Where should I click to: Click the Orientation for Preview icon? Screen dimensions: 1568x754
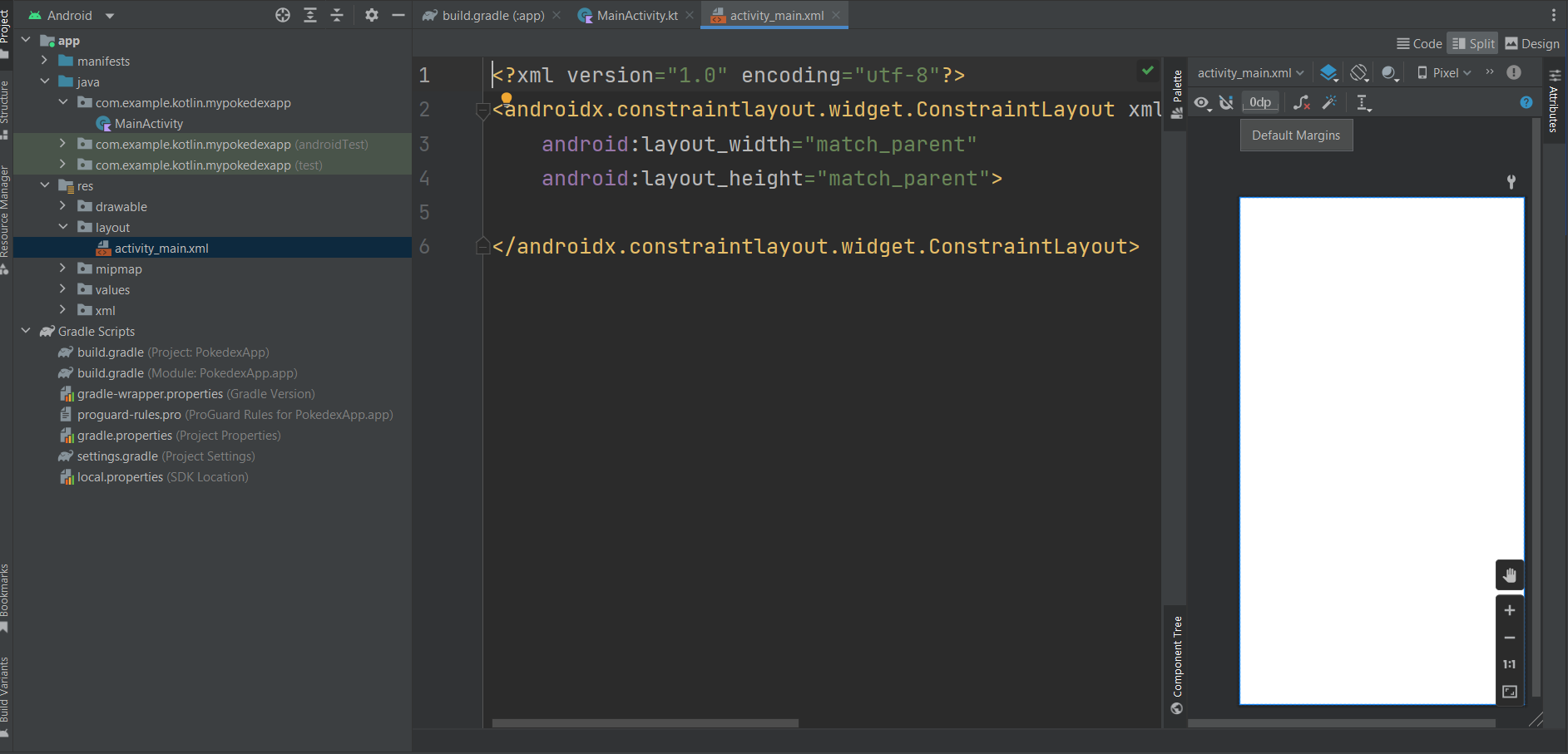coord(1358,73)
